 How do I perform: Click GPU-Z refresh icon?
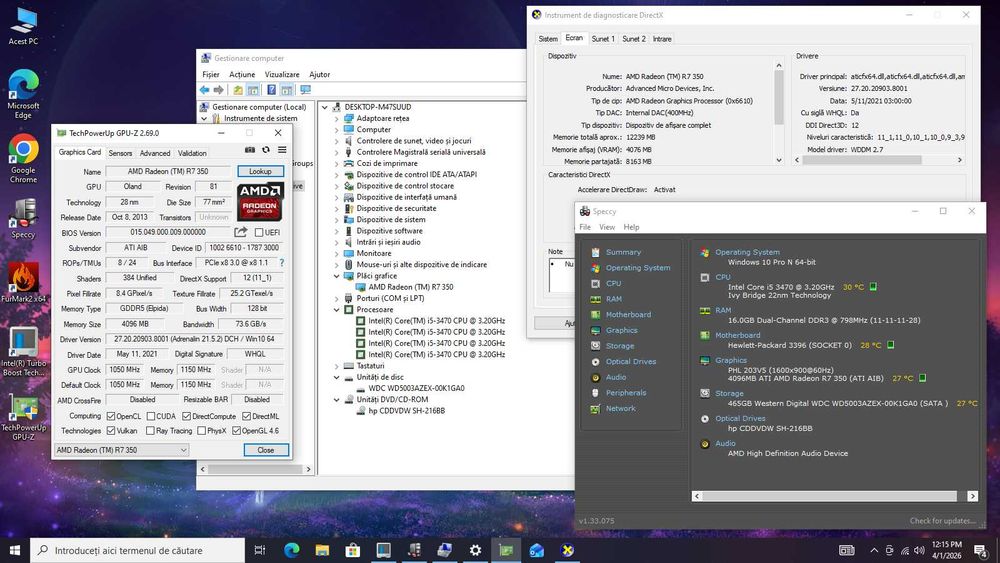coord(266,150)
